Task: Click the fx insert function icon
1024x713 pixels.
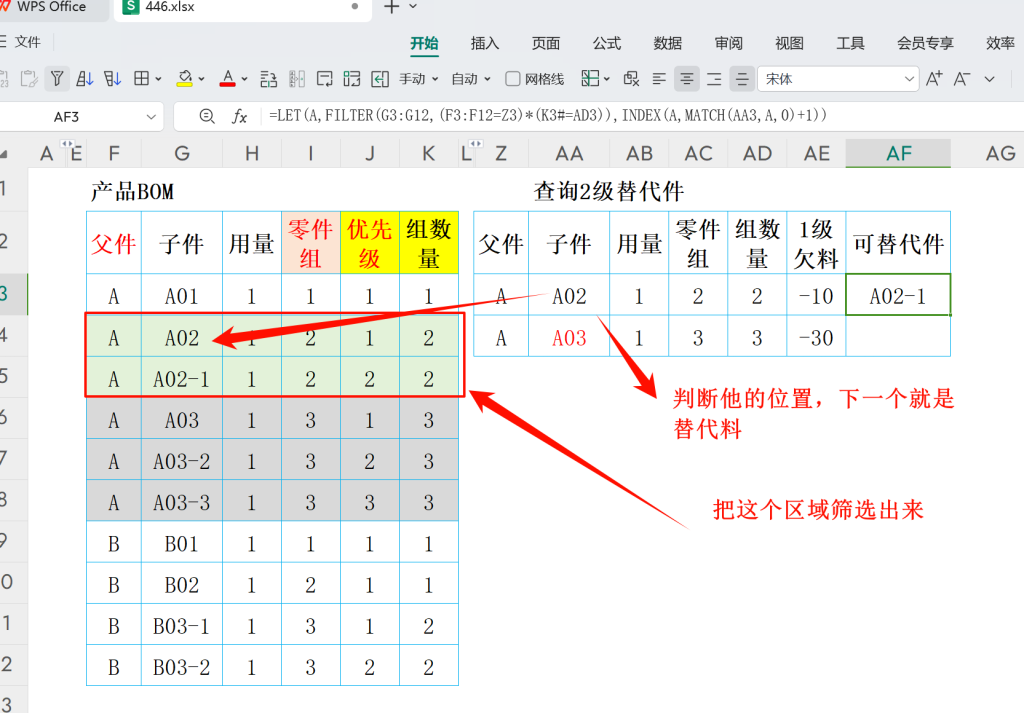Action: tap(240, 116)
